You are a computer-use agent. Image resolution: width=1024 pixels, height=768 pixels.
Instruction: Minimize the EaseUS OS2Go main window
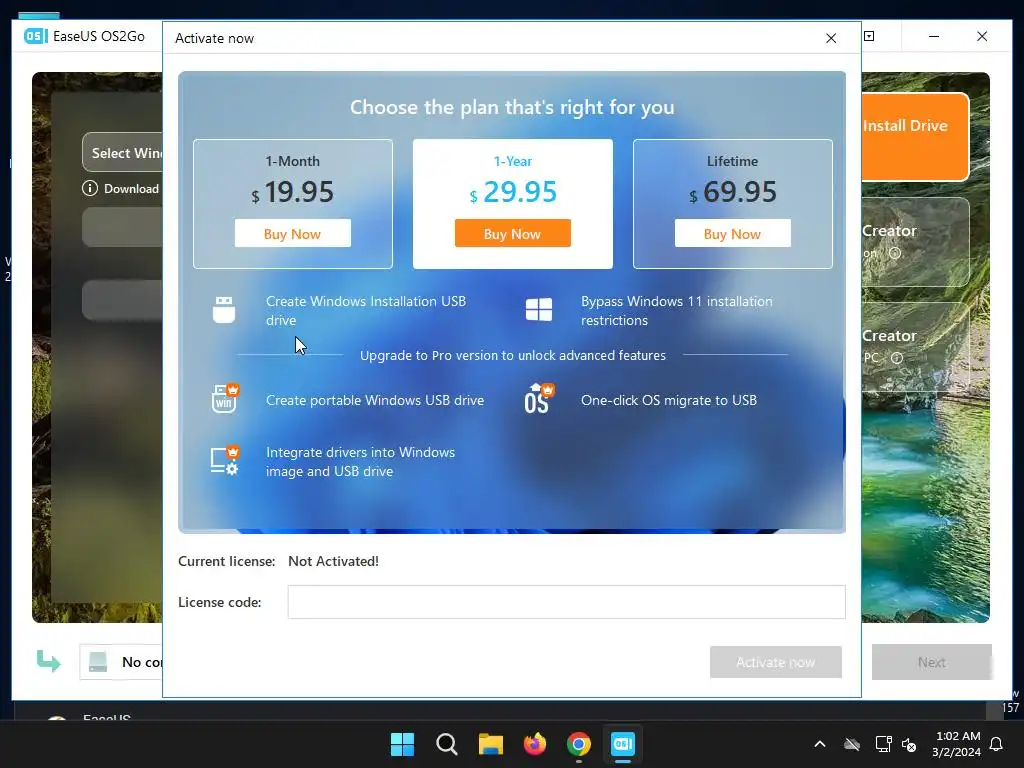click(934, 37)
